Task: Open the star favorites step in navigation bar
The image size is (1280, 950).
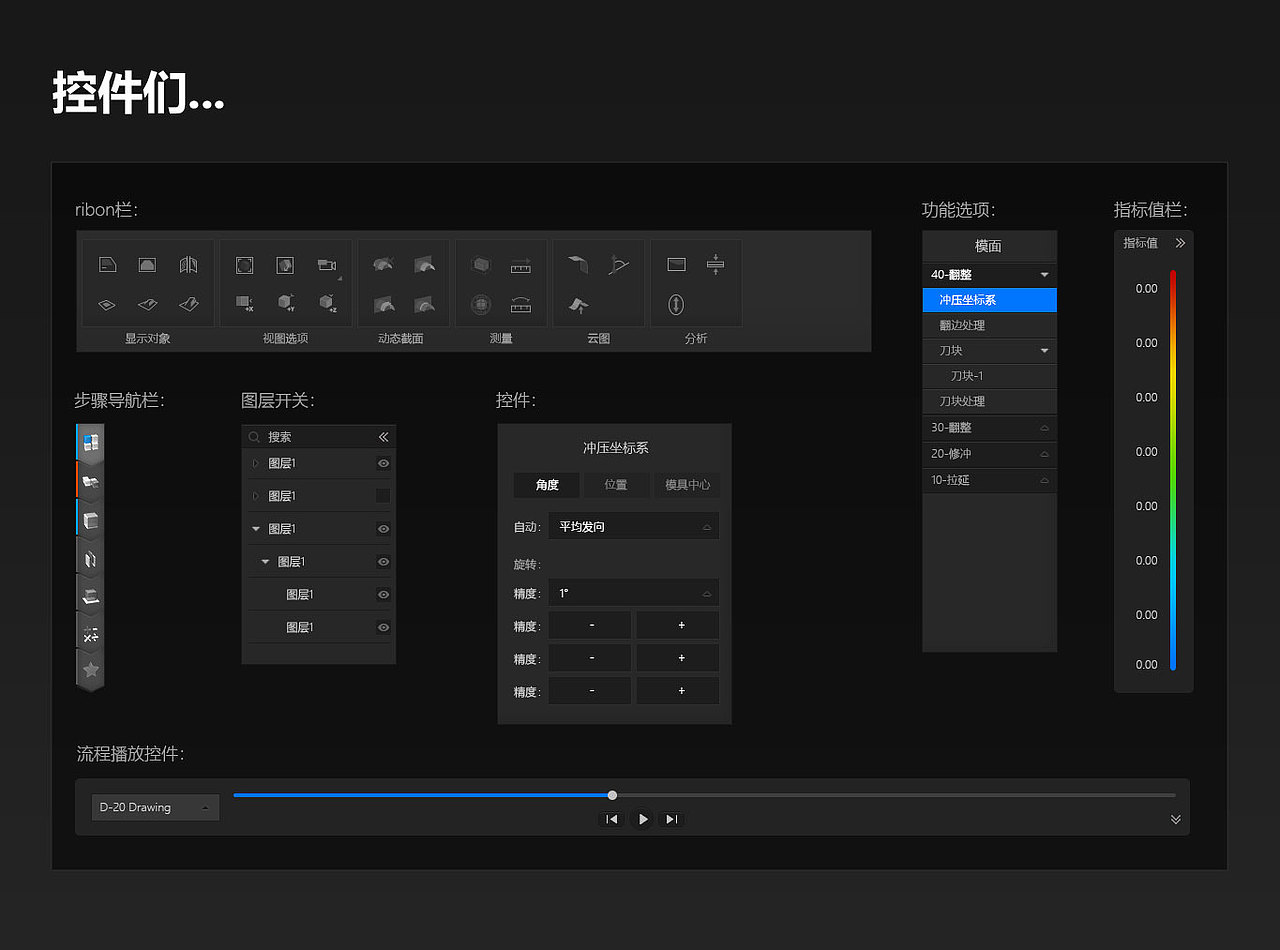Action: [90, 670]
